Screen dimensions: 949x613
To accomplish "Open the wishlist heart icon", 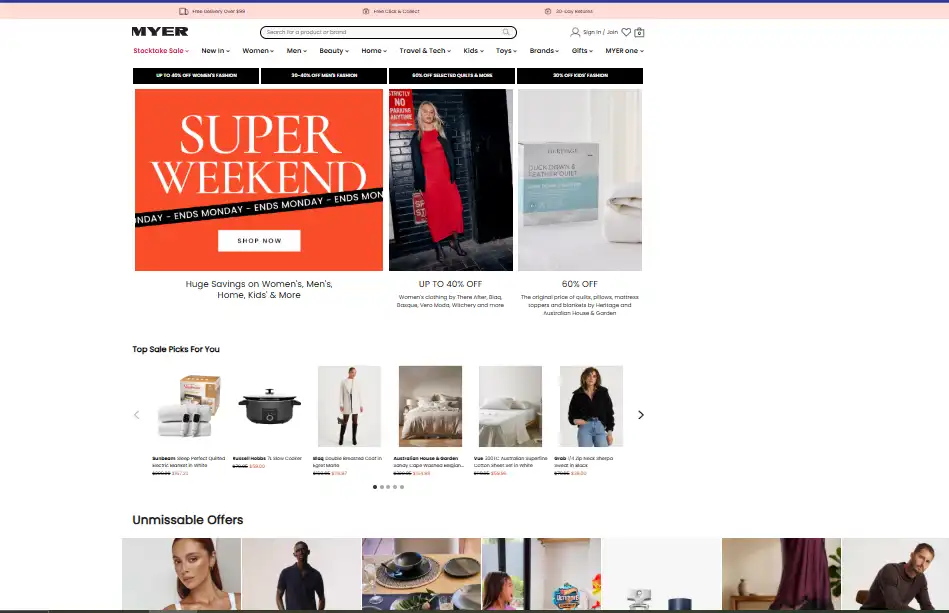I will point(626,32).
